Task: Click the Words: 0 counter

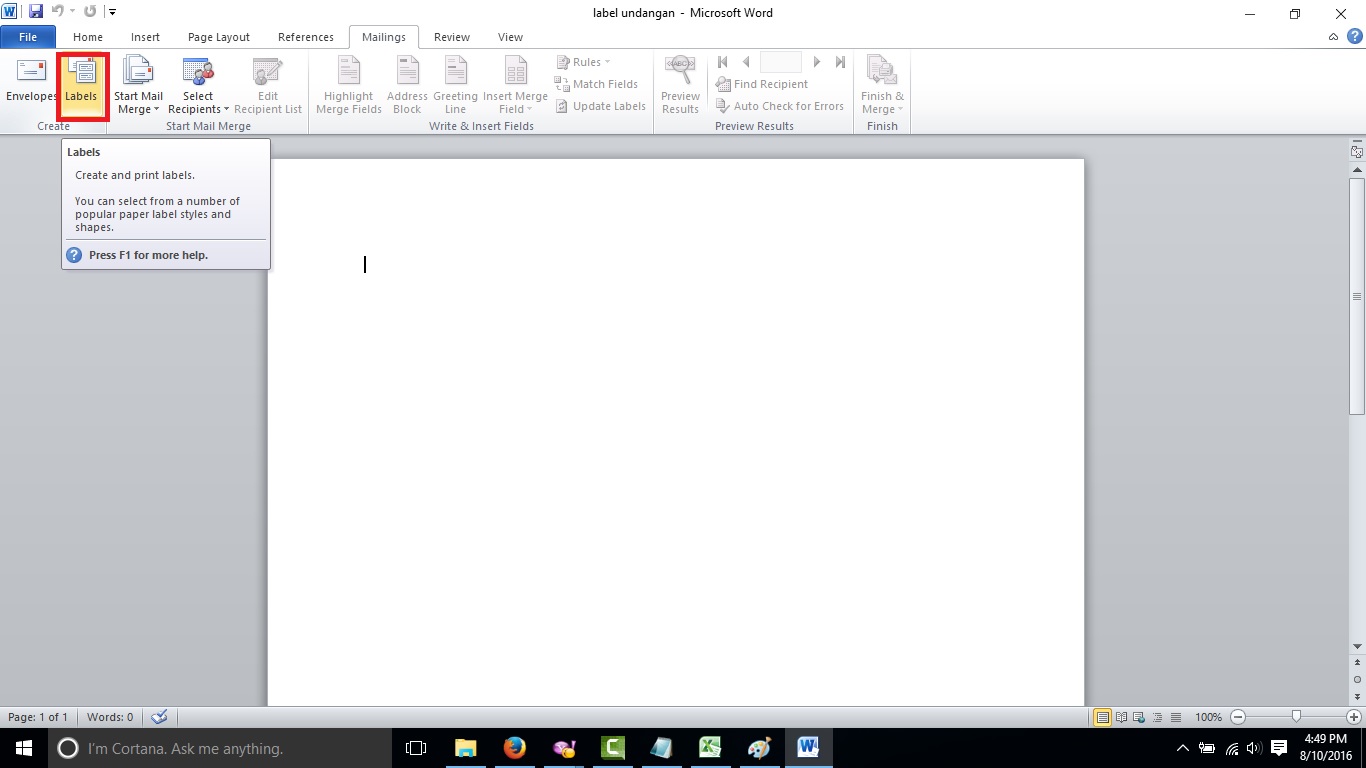Action: [x=110, y=717]
